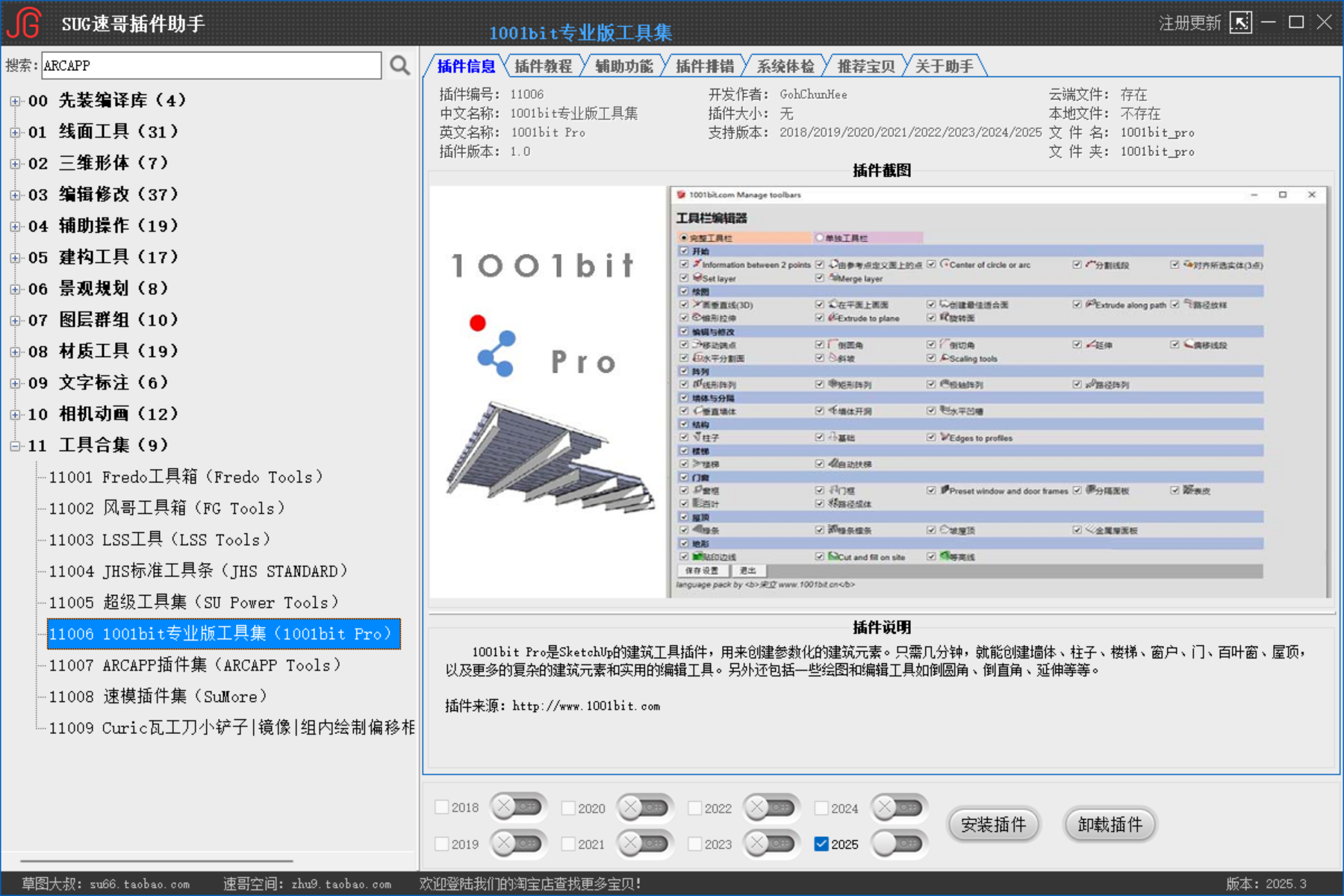Tick the 2019 version checkbox
1344x896 pixels.
pyautogui.click(x=442, y=844)
